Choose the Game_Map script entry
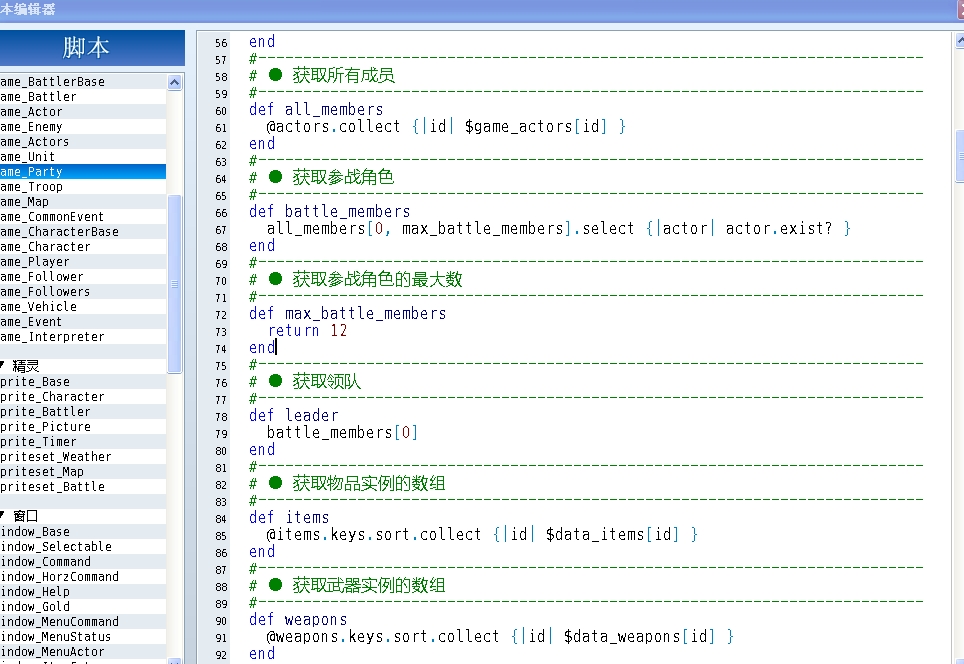This screenshot has height=664, width=964. point(83,202)
